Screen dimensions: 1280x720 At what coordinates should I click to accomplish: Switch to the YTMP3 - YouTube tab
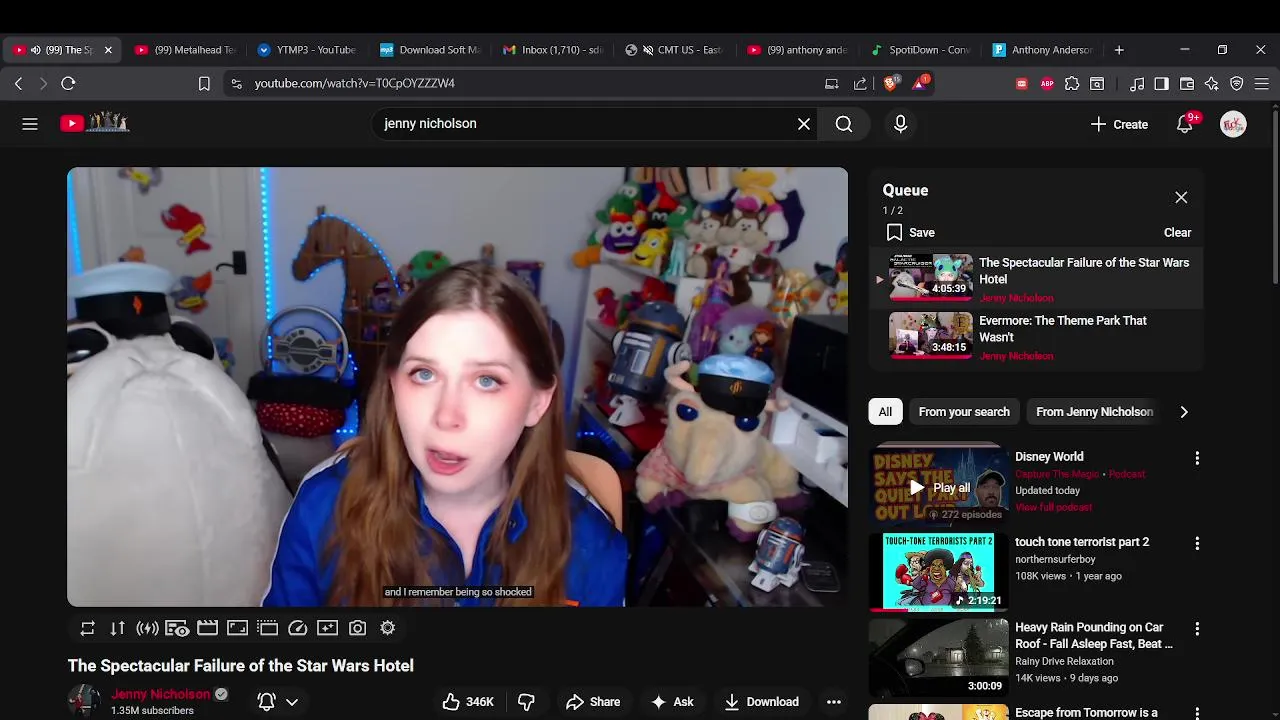(x=307, y=50)
